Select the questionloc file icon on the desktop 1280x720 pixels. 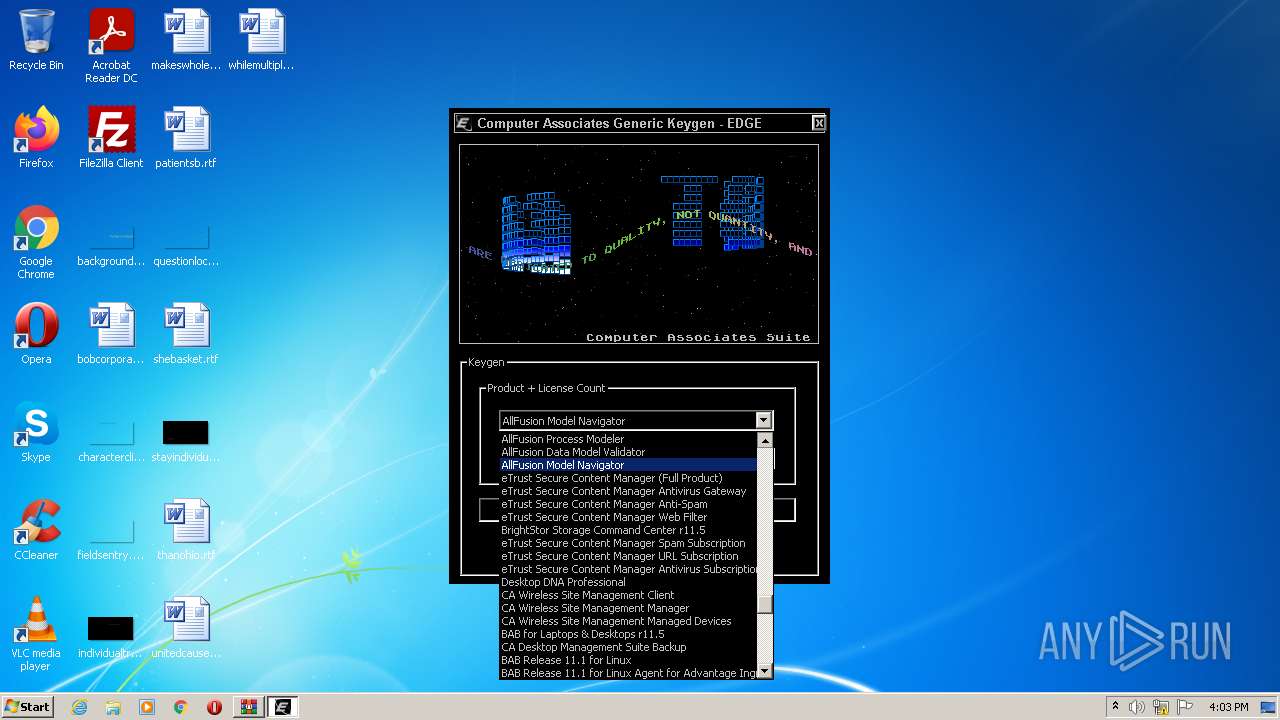tap(186, 246)
